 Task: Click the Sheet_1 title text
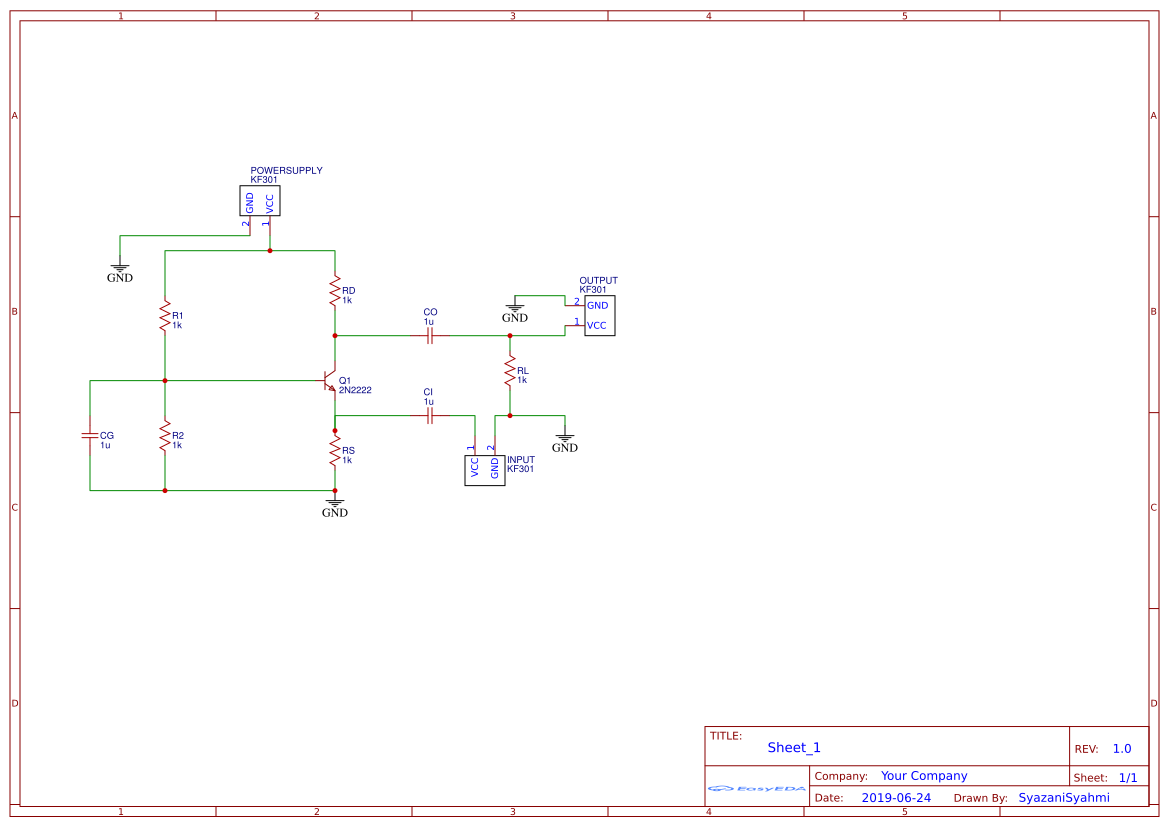click(x=793, y=747)
